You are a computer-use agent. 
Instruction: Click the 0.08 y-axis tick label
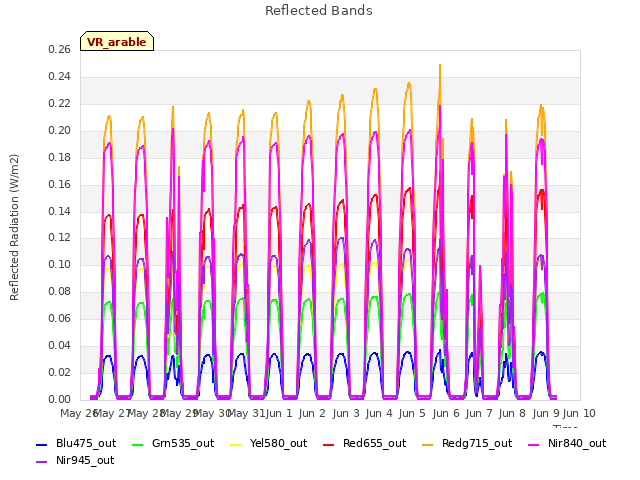60,291
